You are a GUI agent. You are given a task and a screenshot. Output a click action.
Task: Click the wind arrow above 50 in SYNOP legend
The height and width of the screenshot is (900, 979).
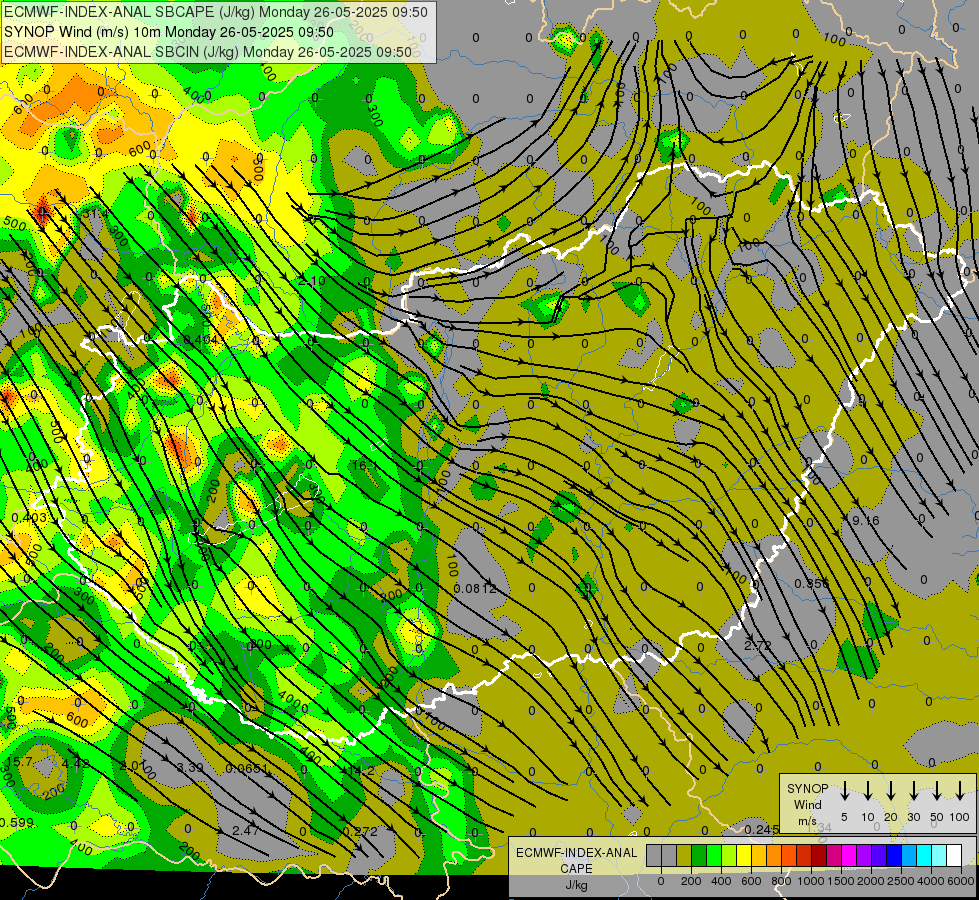coord(937,791)
